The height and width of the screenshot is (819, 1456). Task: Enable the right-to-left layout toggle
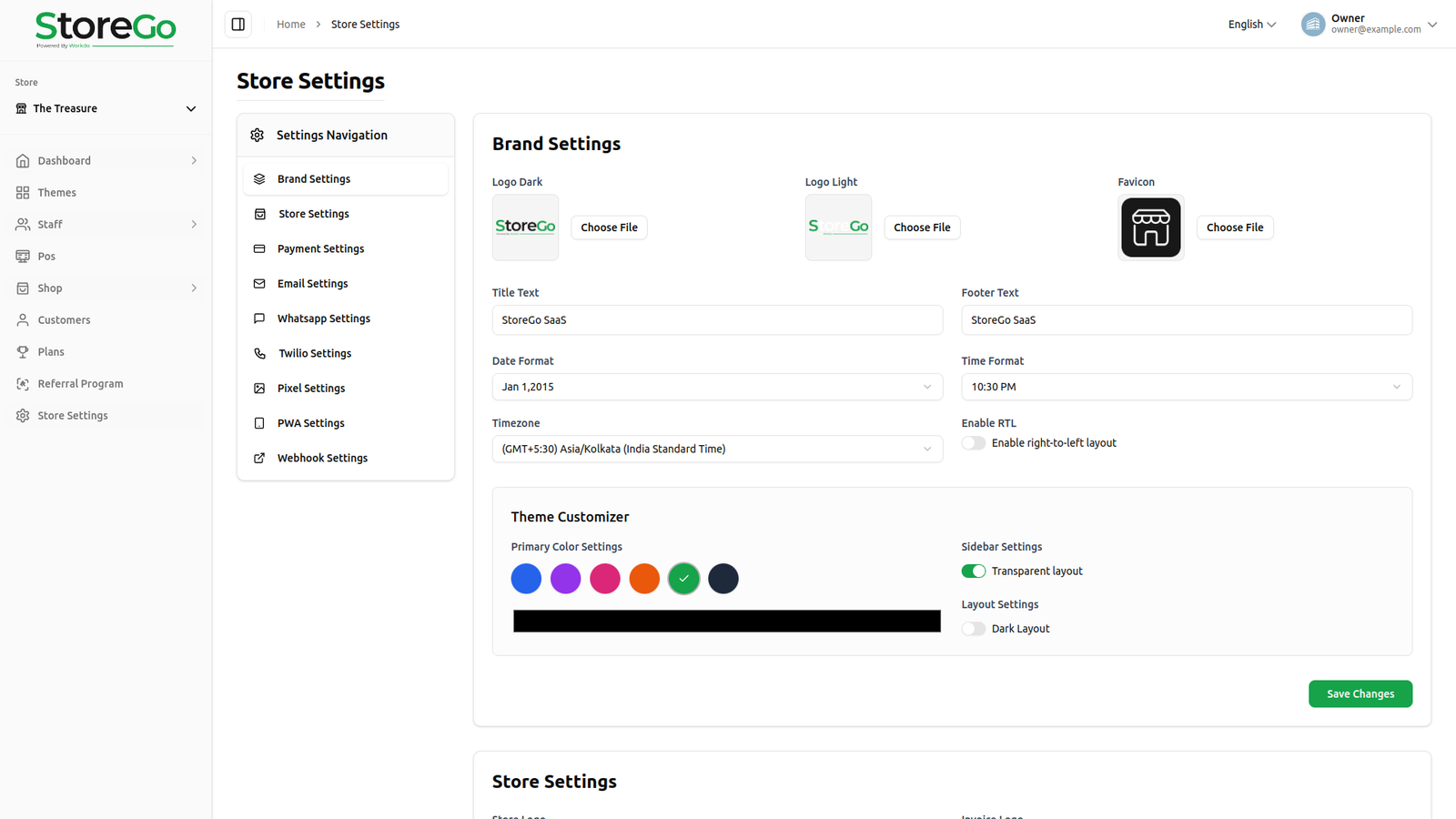tap(973, 443)
